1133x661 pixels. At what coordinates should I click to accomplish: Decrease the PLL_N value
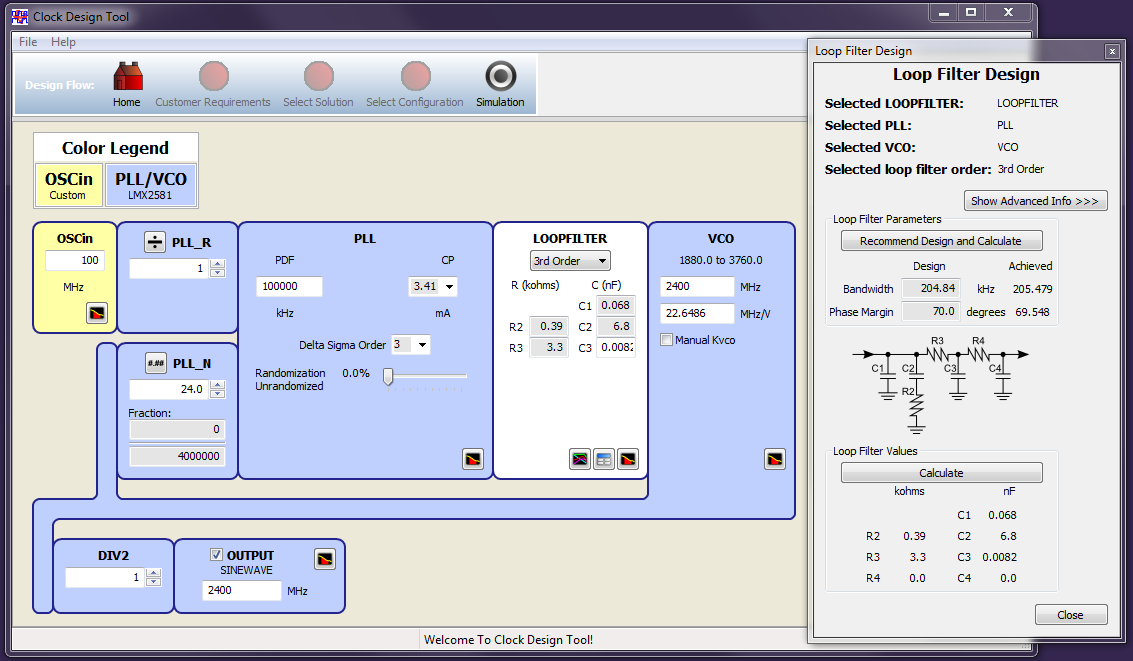[217, 394]
